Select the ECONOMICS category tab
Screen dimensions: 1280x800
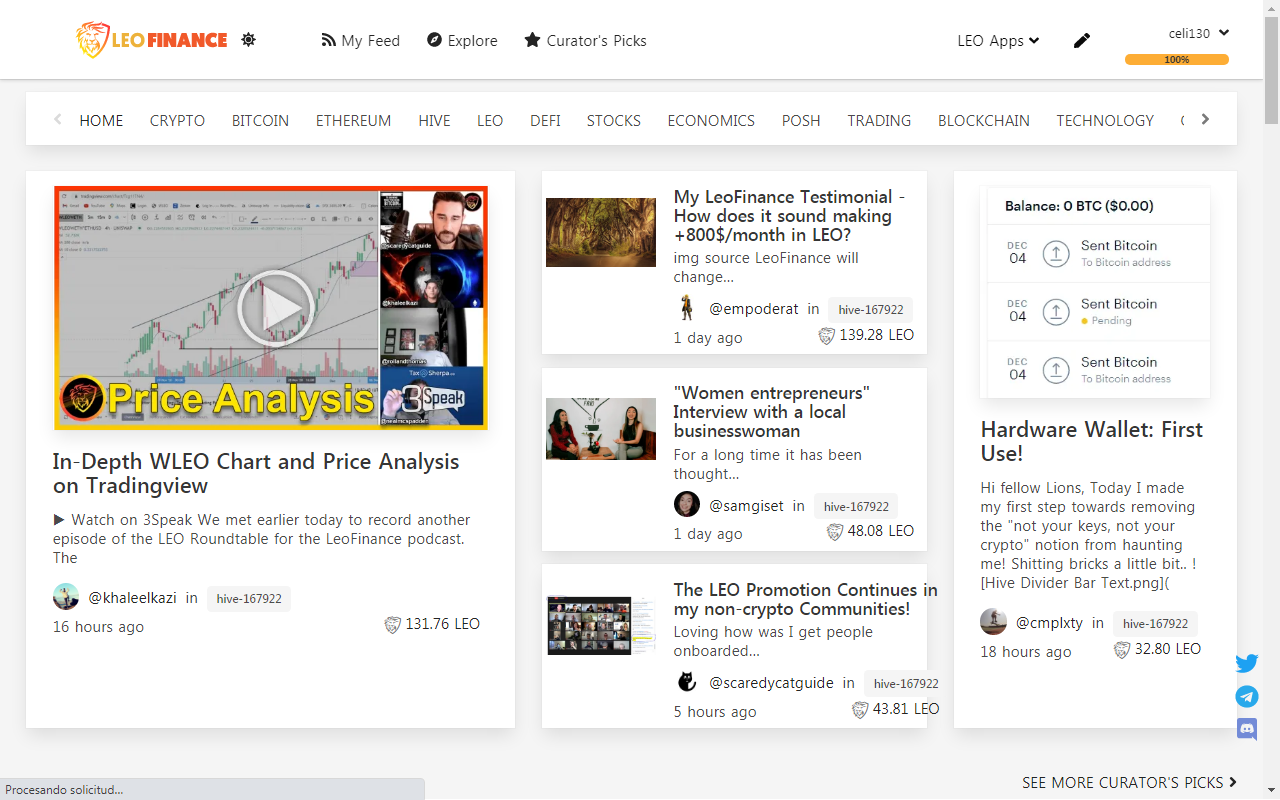[711, 121]
